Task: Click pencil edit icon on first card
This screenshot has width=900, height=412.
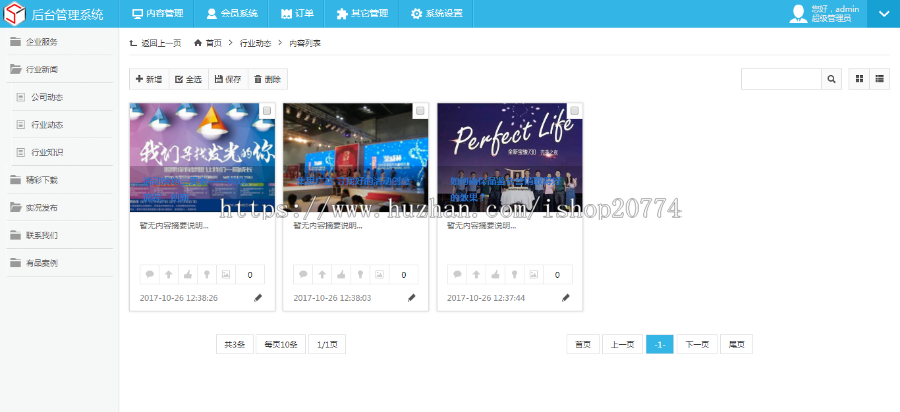Action: (257, 298)
